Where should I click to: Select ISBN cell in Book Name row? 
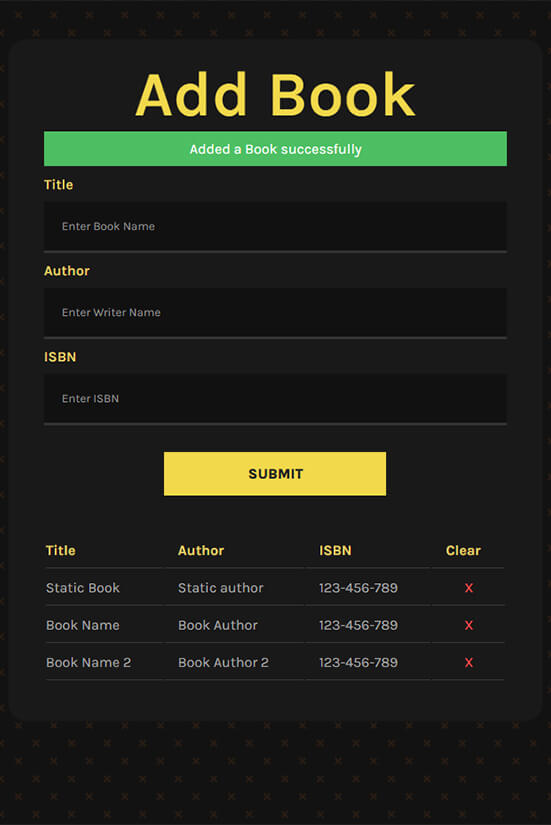358,625
